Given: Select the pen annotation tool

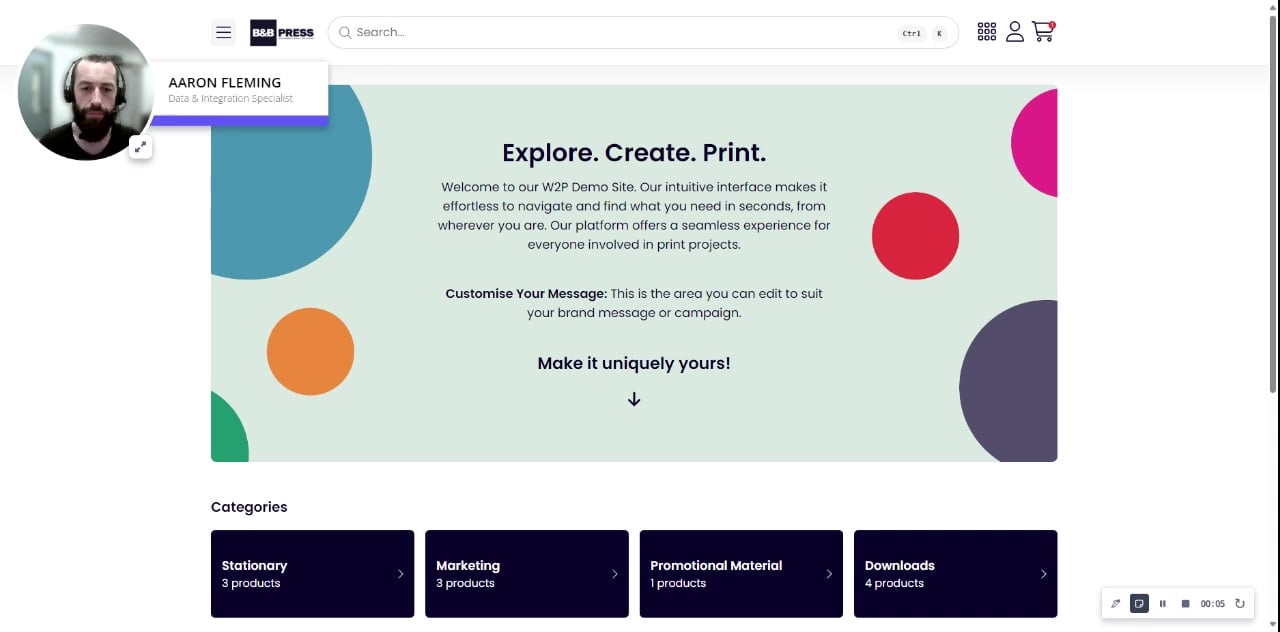Looking at the screenshot, I should [x=1116, y=604].
